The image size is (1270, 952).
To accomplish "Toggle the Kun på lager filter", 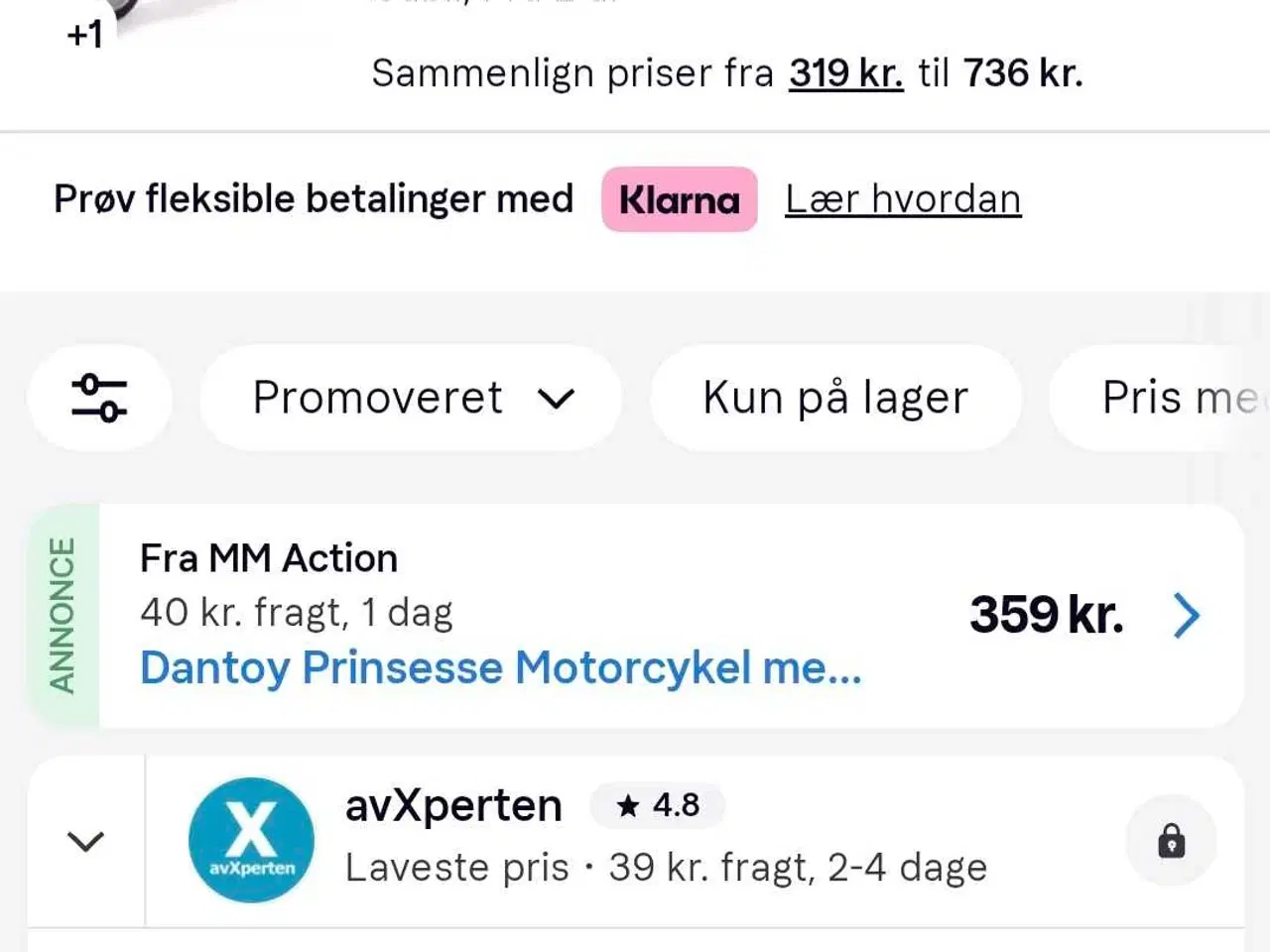I will (835, 398).
